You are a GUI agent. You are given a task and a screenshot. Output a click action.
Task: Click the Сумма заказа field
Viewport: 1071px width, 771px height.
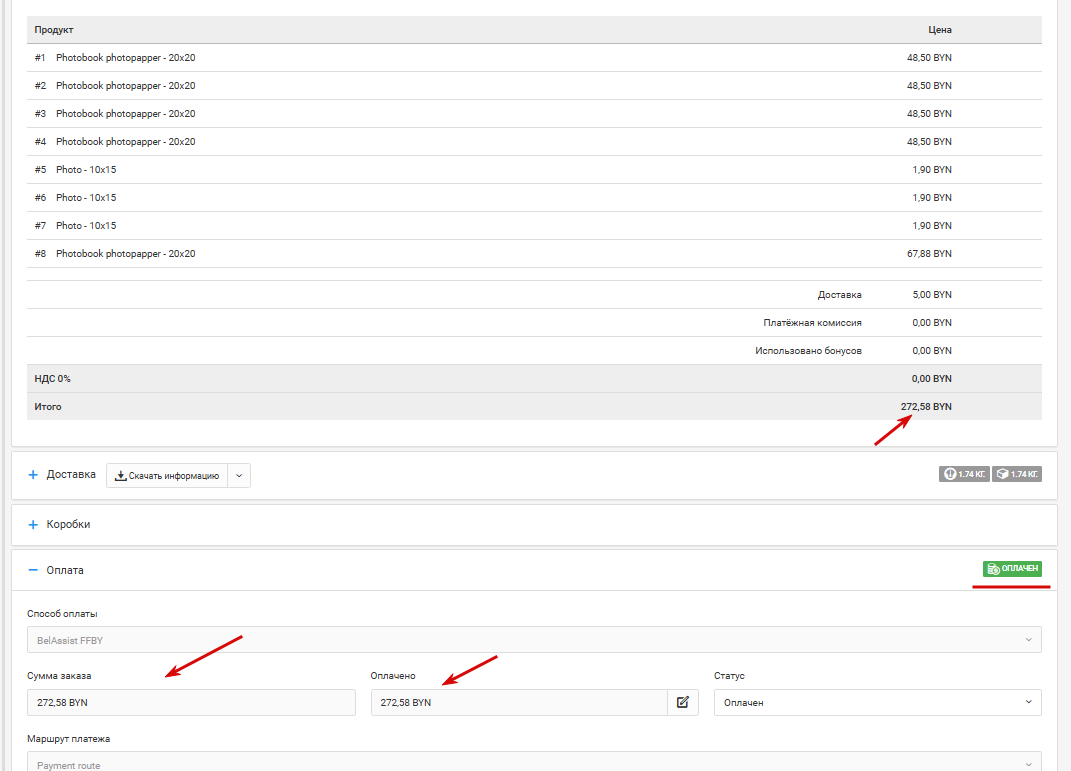(x=191, y=702)
